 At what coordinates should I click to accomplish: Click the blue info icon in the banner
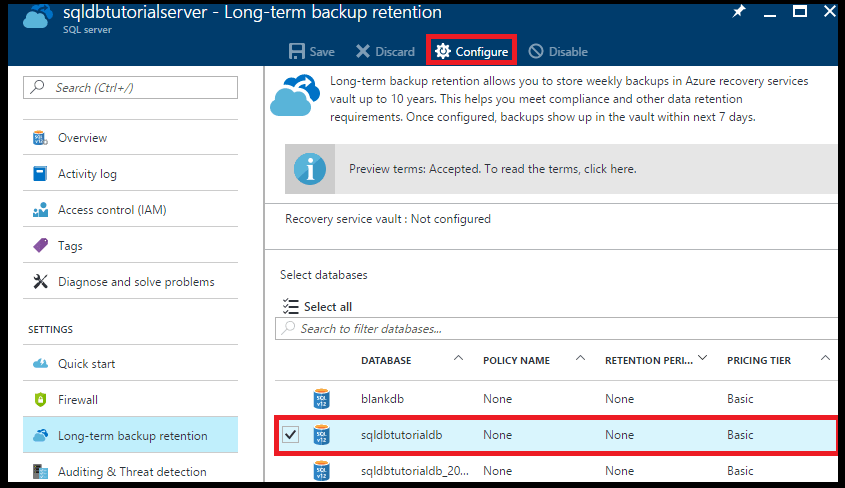pos(310,169)
